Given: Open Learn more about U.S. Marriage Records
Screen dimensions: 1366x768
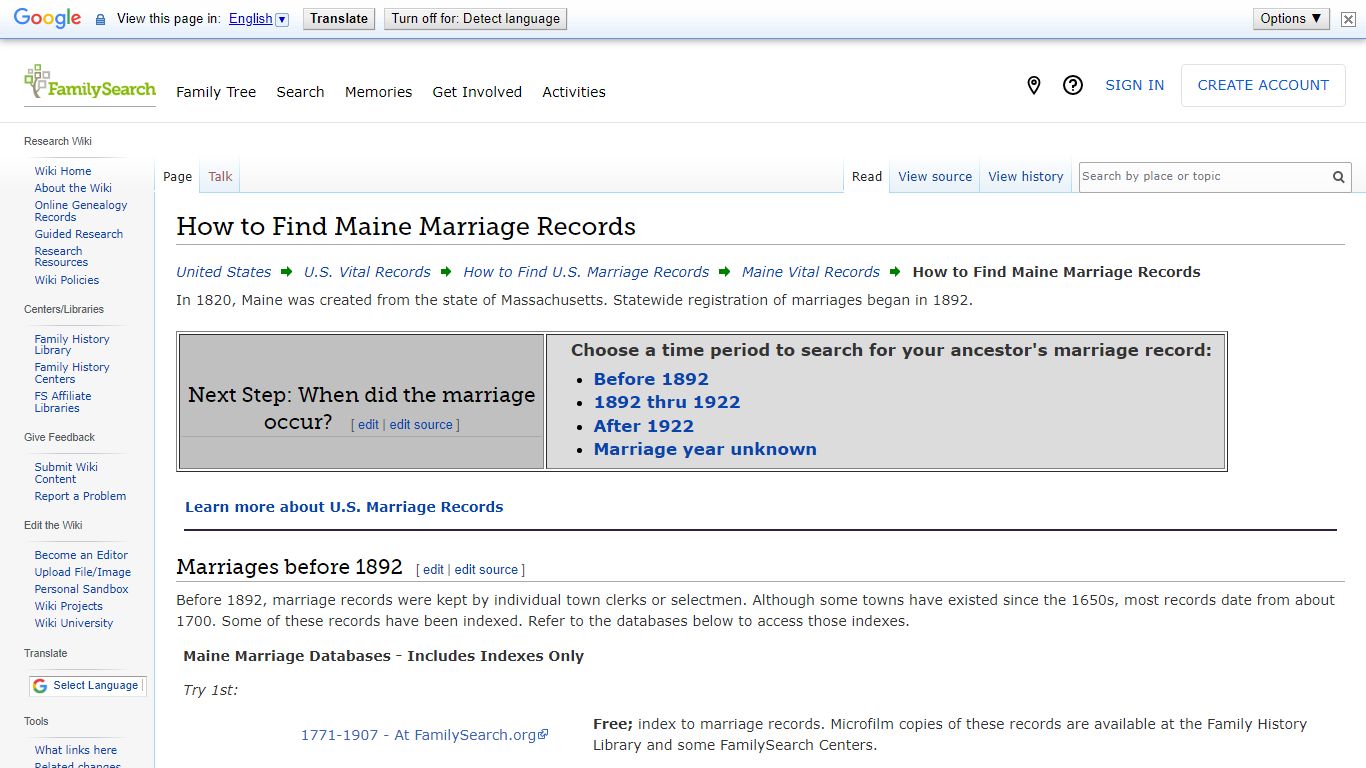Looking at the screenshot, I should (x=344, y=507).
